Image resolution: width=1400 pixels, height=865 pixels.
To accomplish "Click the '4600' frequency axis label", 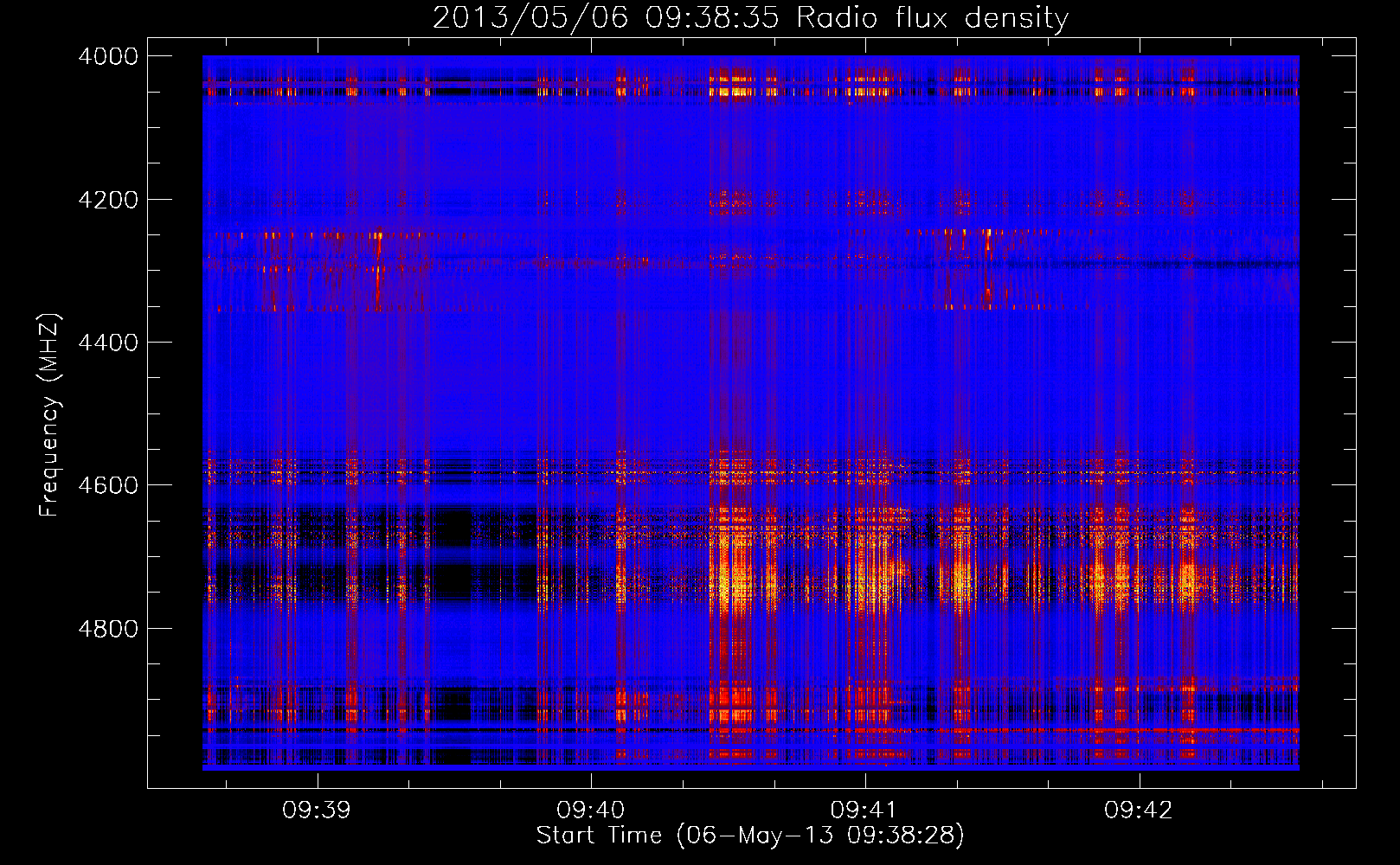I will [x=108, y=485].
